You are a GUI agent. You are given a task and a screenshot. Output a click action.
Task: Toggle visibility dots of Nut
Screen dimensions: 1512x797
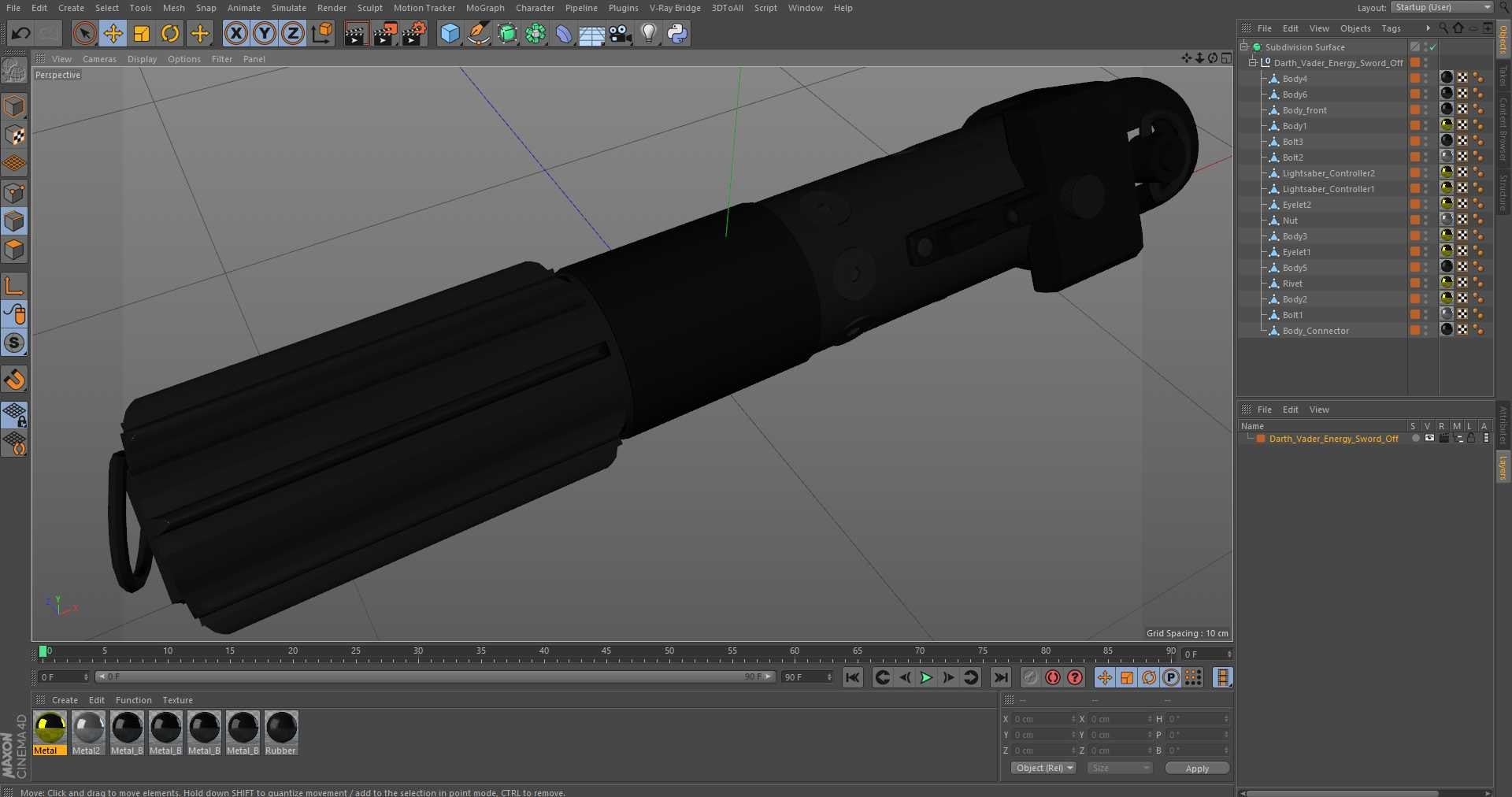(x=1425, y=221)
